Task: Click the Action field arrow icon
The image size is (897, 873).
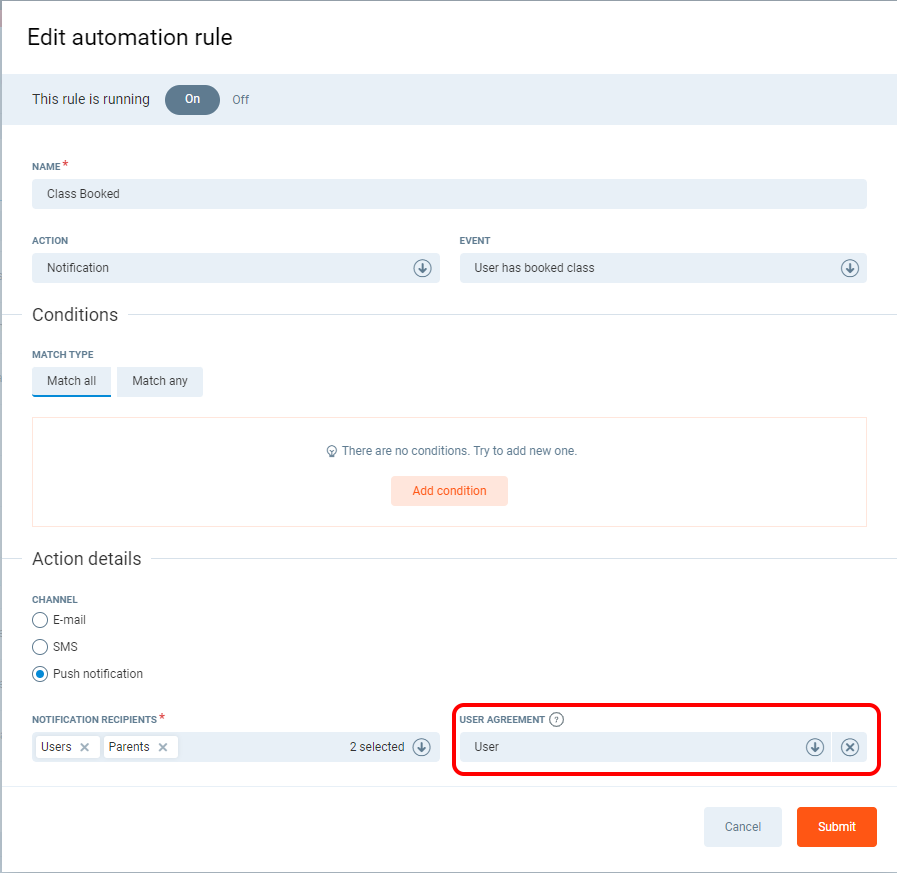Action: 422,268
